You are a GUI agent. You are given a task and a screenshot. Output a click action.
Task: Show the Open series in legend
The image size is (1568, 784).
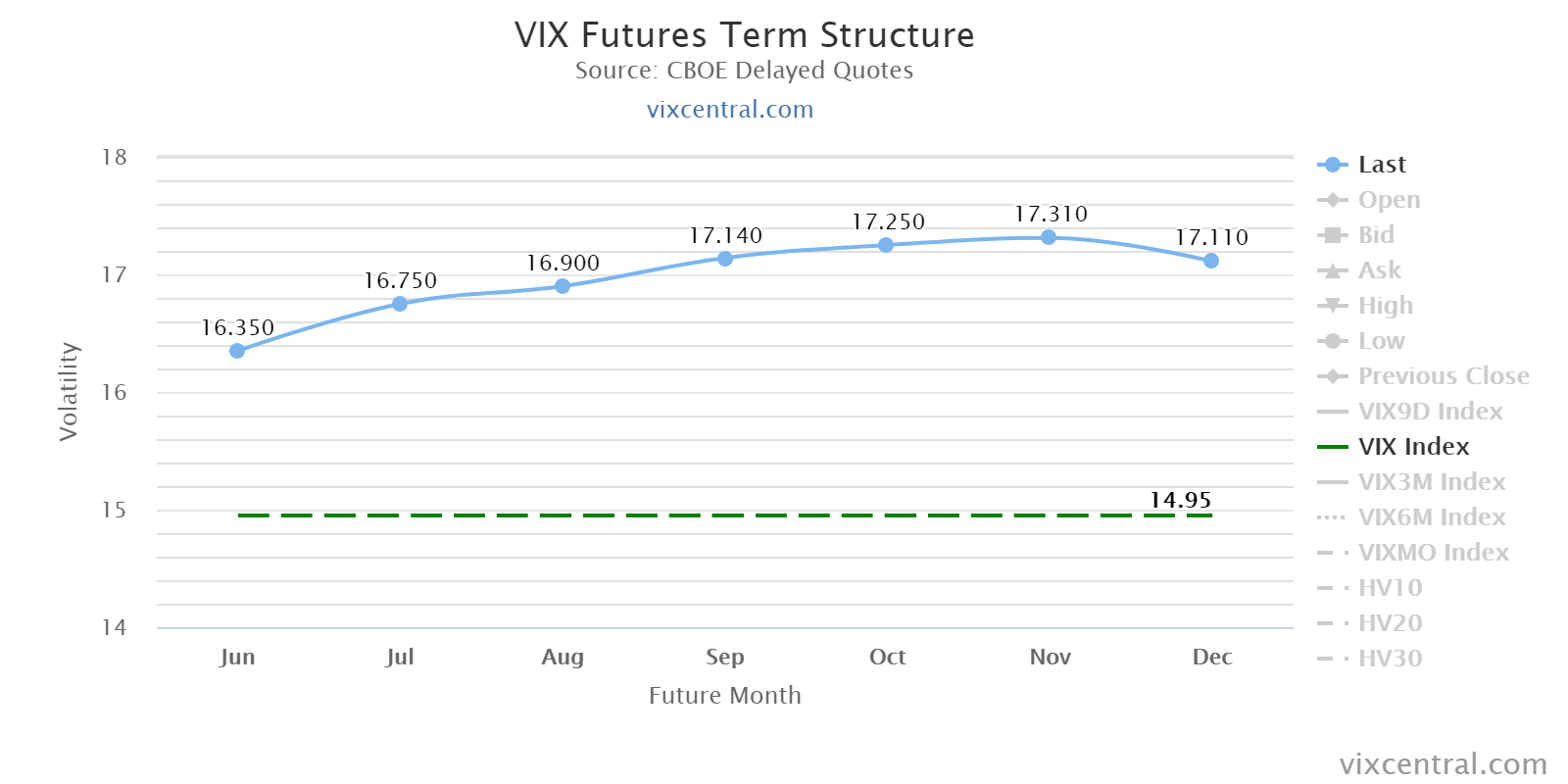tap(1388, 200)
